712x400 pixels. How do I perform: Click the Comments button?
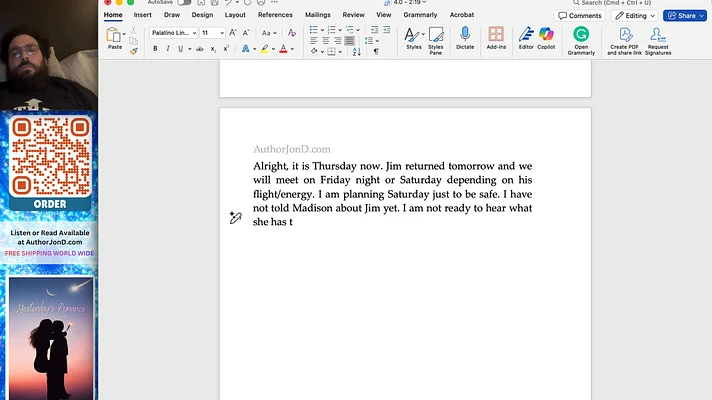pyautogui.click(x=579, y=15)
